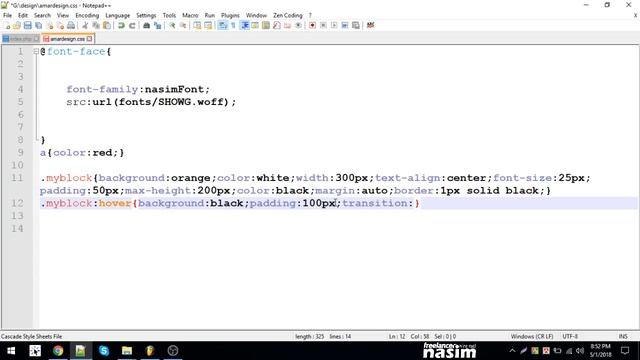
Task: Click the Save All toolbar icon
Action: (38, 25)
